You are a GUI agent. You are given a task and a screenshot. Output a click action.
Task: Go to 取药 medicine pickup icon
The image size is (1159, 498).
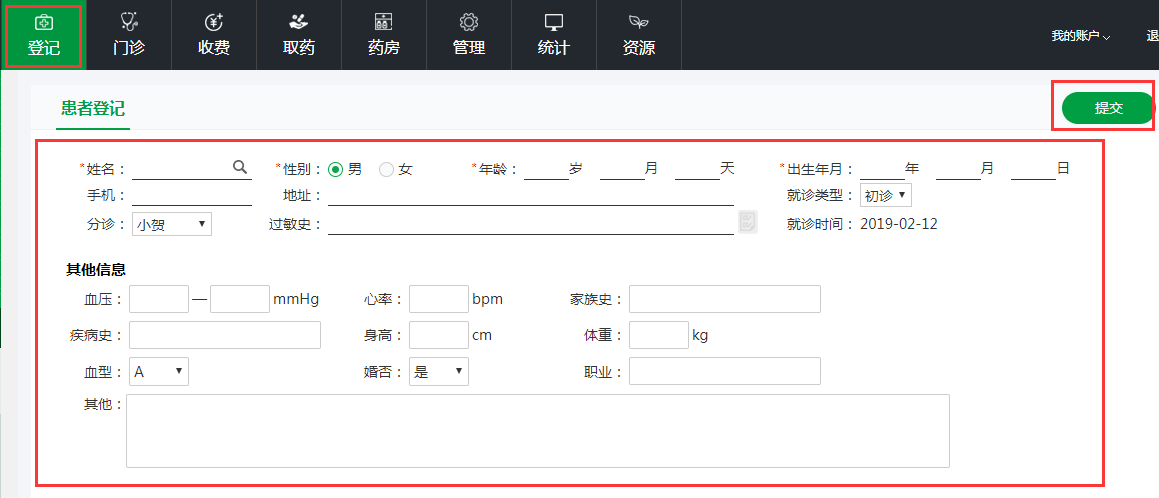tap(298, 22)
